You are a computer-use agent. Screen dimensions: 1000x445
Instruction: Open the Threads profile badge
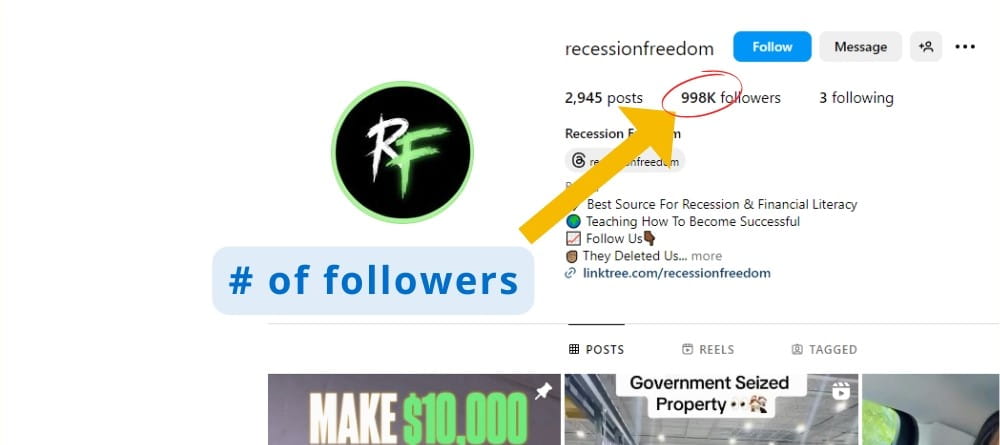624,161
